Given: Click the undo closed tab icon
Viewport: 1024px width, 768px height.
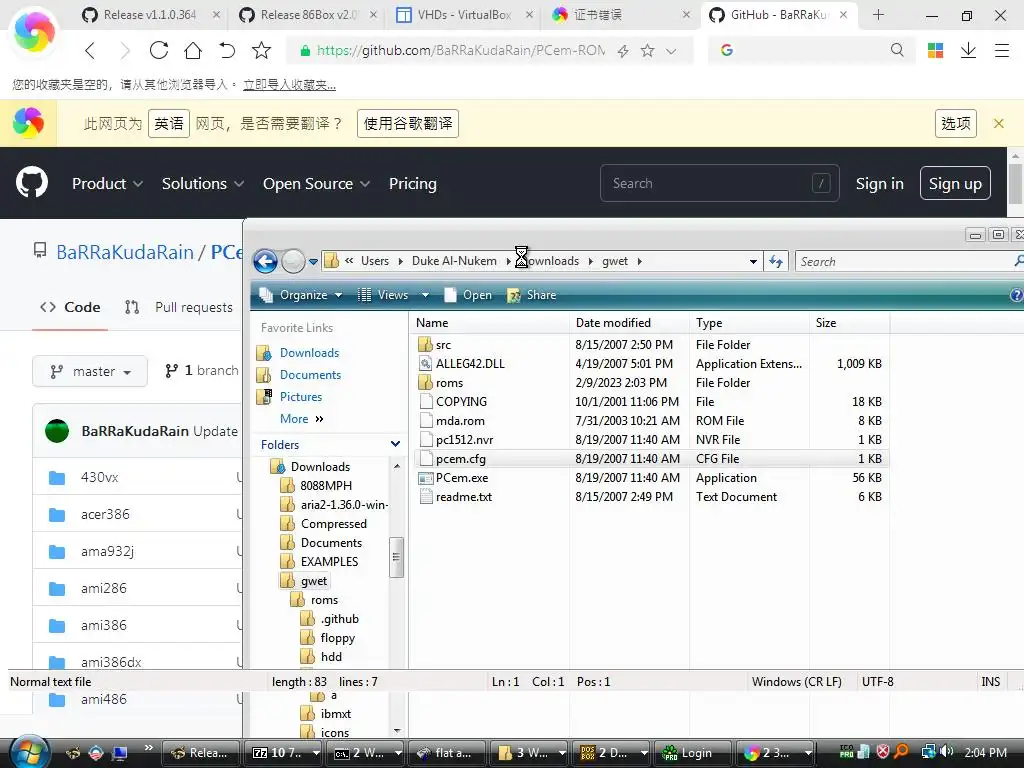Looking at the screenshot, I should (227, 50).
